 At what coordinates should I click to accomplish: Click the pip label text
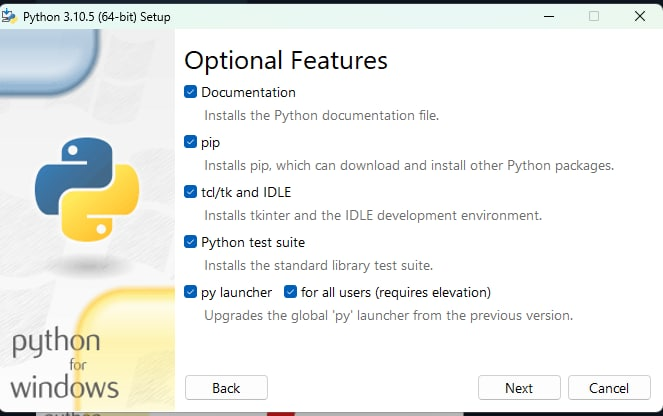[210, 143]
